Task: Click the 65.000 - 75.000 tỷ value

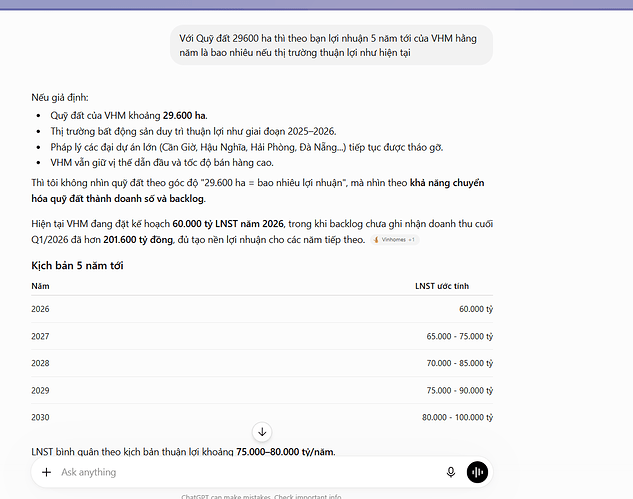Action: pos(460,336)
